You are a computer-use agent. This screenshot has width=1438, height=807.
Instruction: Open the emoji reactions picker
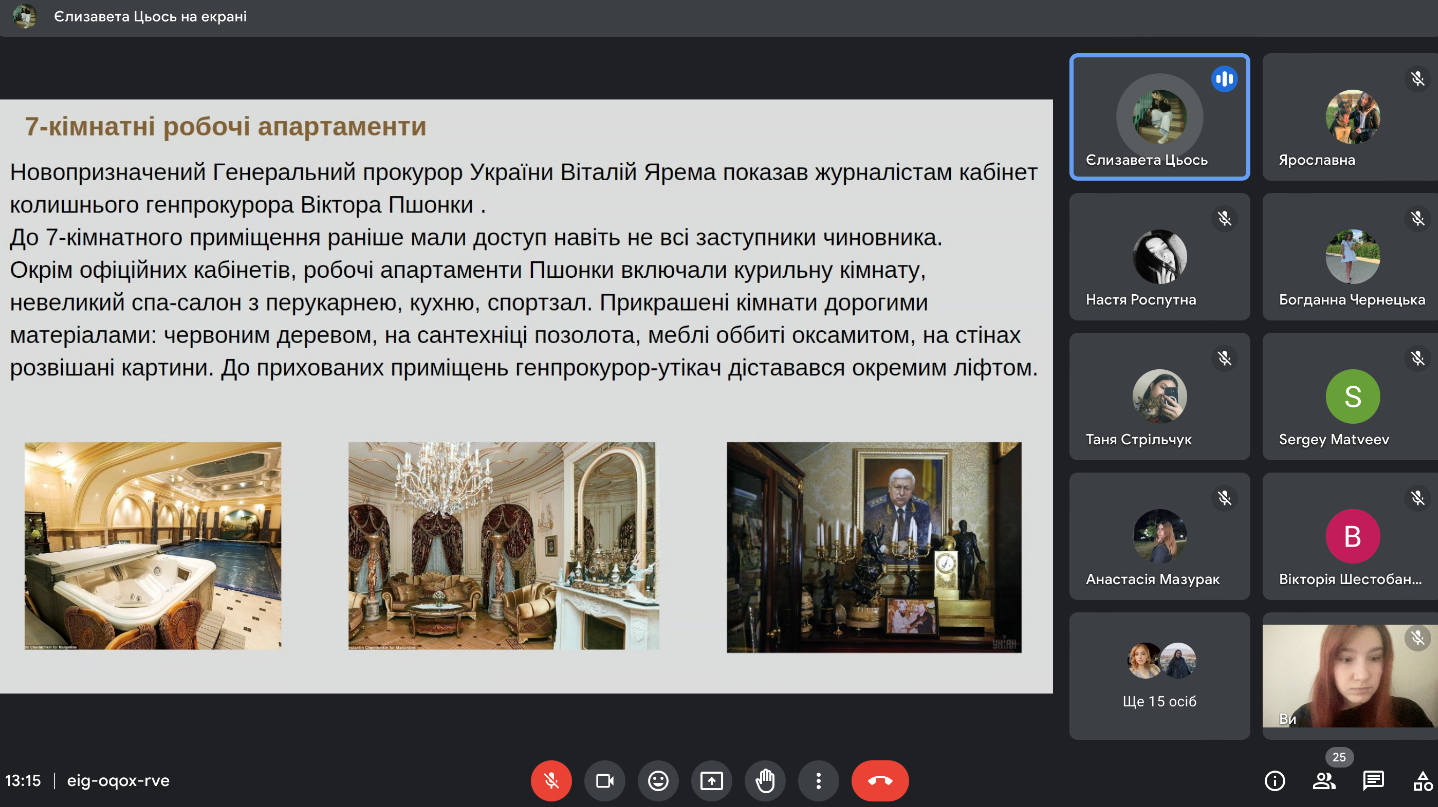coord(658,781)
